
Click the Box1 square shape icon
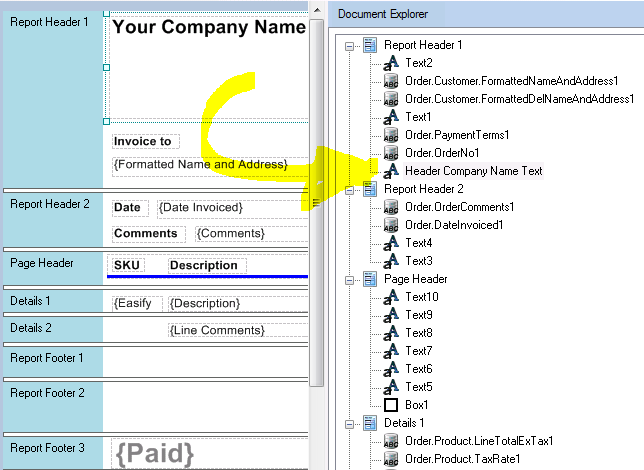[x=391, y=405]
